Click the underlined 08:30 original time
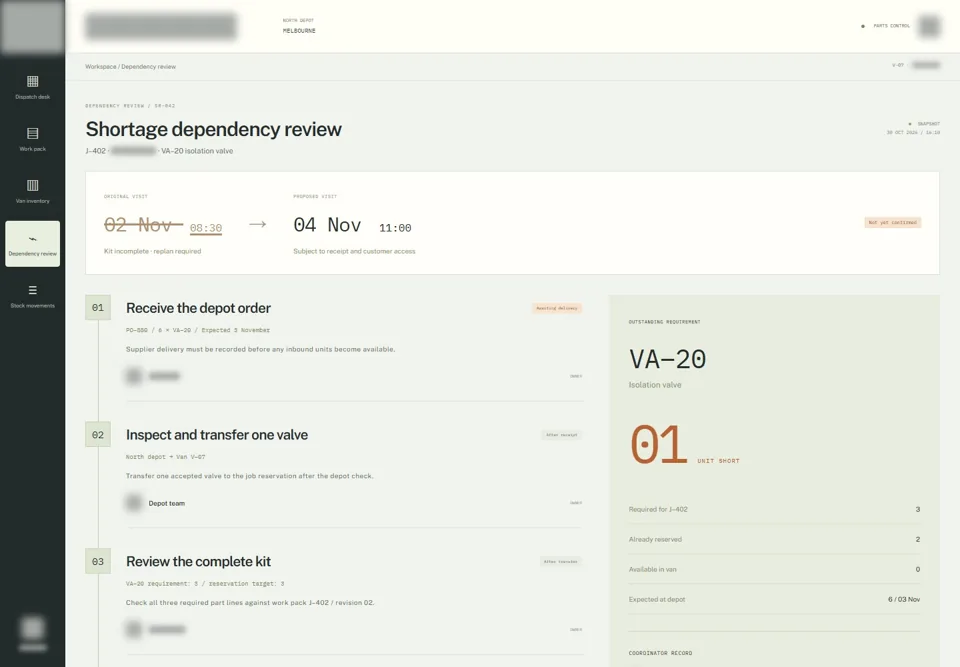 click(206, 228)
